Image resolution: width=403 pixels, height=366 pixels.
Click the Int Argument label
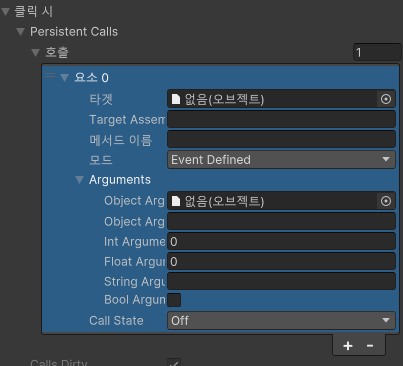pos(135,242)
